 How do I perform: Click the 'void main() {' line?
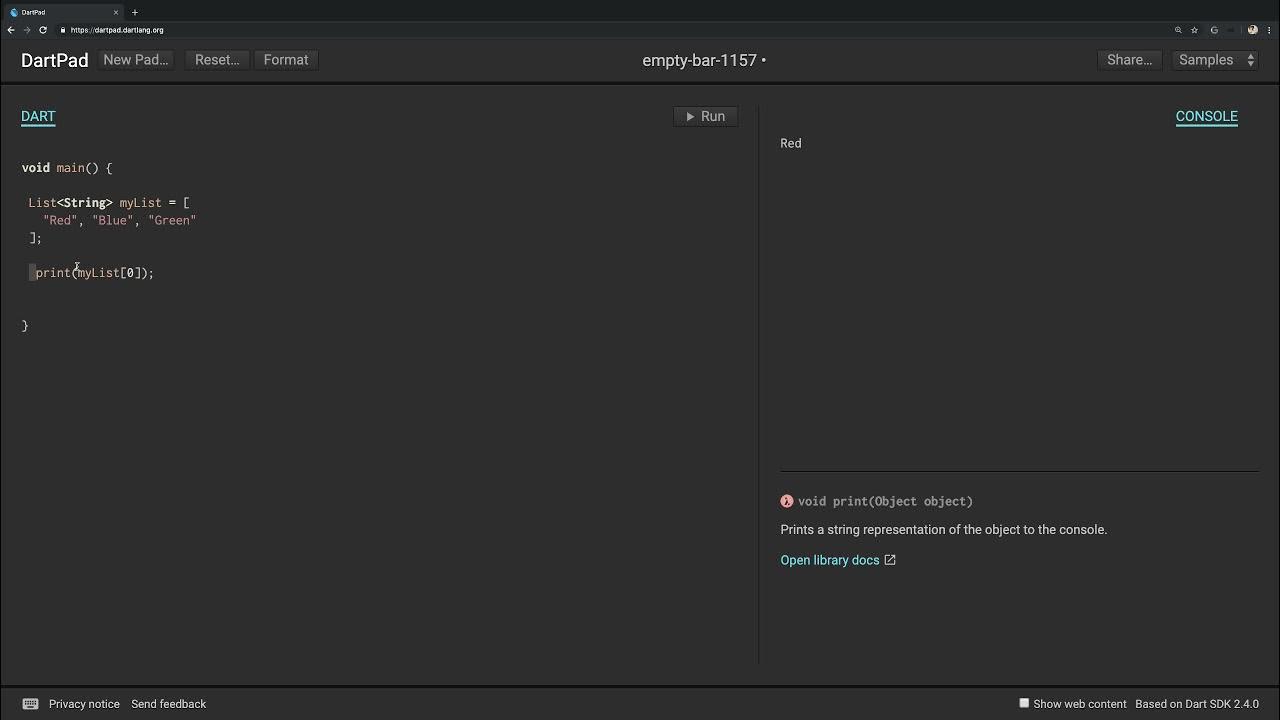pyautogui.click(x=67, y=168)
